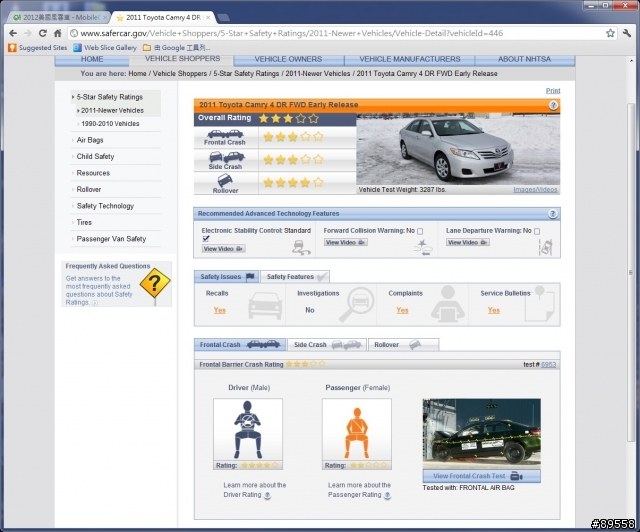Image resolution: width=640 pixels, height=532 pixels.
Task: Toggle the Lane Departure Warning checkbox
Action: (x=537, y=231)
